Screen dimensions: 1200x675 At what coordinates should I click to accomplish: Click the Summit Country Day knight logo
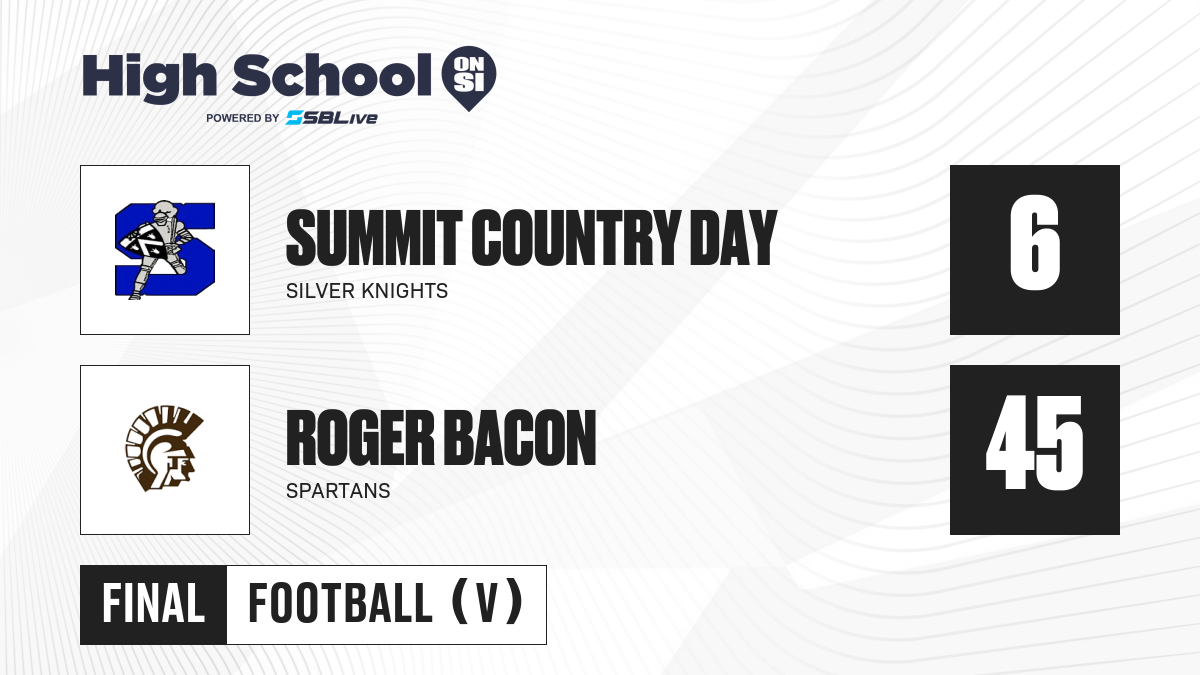165,250
